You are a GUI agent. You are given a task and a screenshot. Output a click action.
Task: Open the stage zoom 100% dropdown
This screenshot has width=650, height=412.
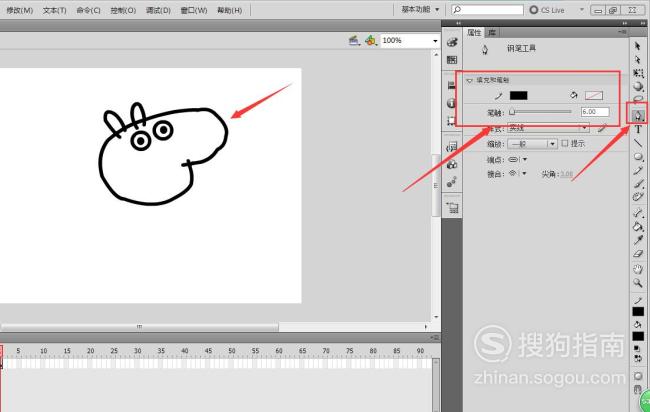(435, 41)
